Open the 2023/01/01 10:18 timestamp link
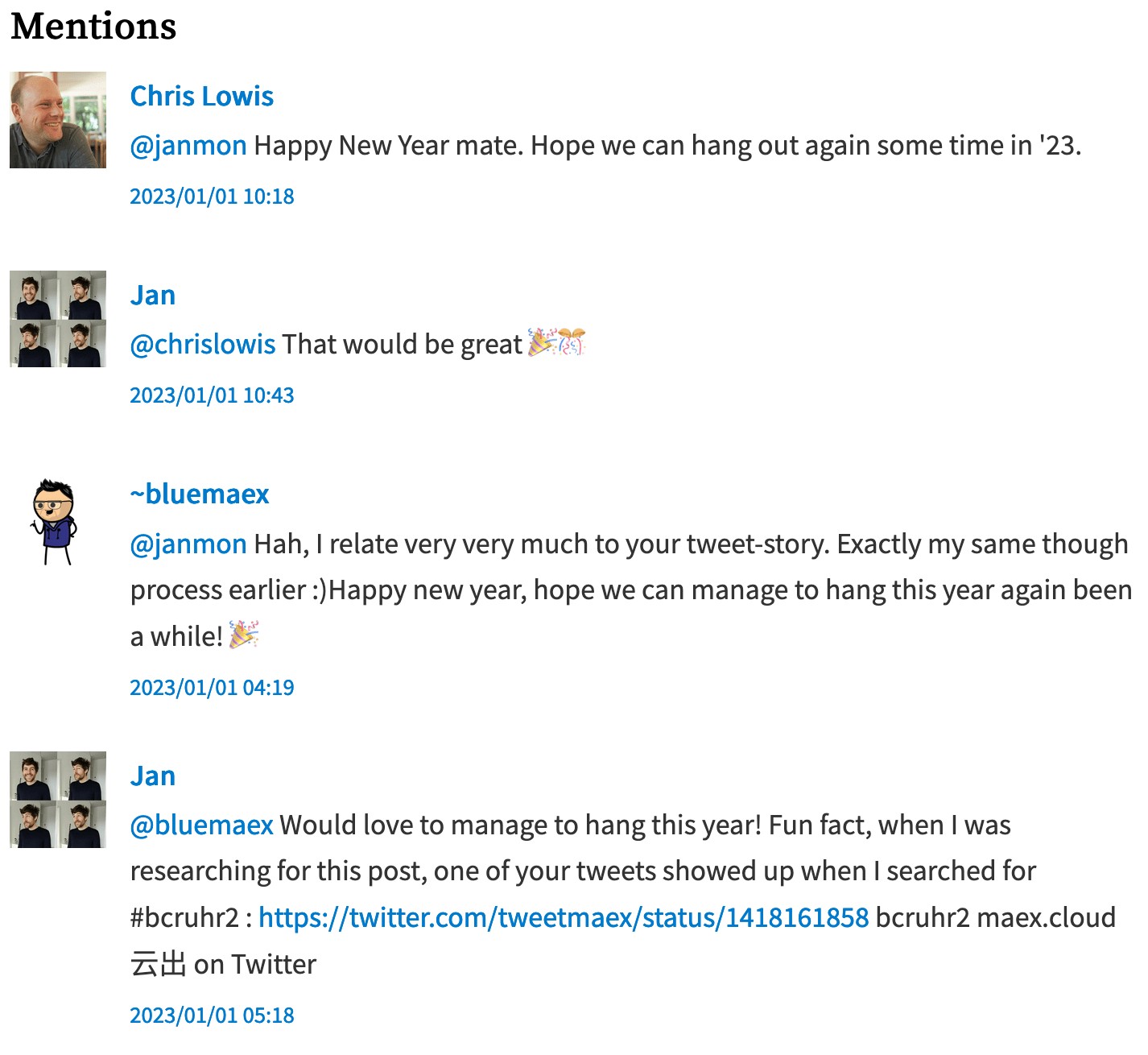The height and width of the screenshot is (1055, 1148). [213, 197]
